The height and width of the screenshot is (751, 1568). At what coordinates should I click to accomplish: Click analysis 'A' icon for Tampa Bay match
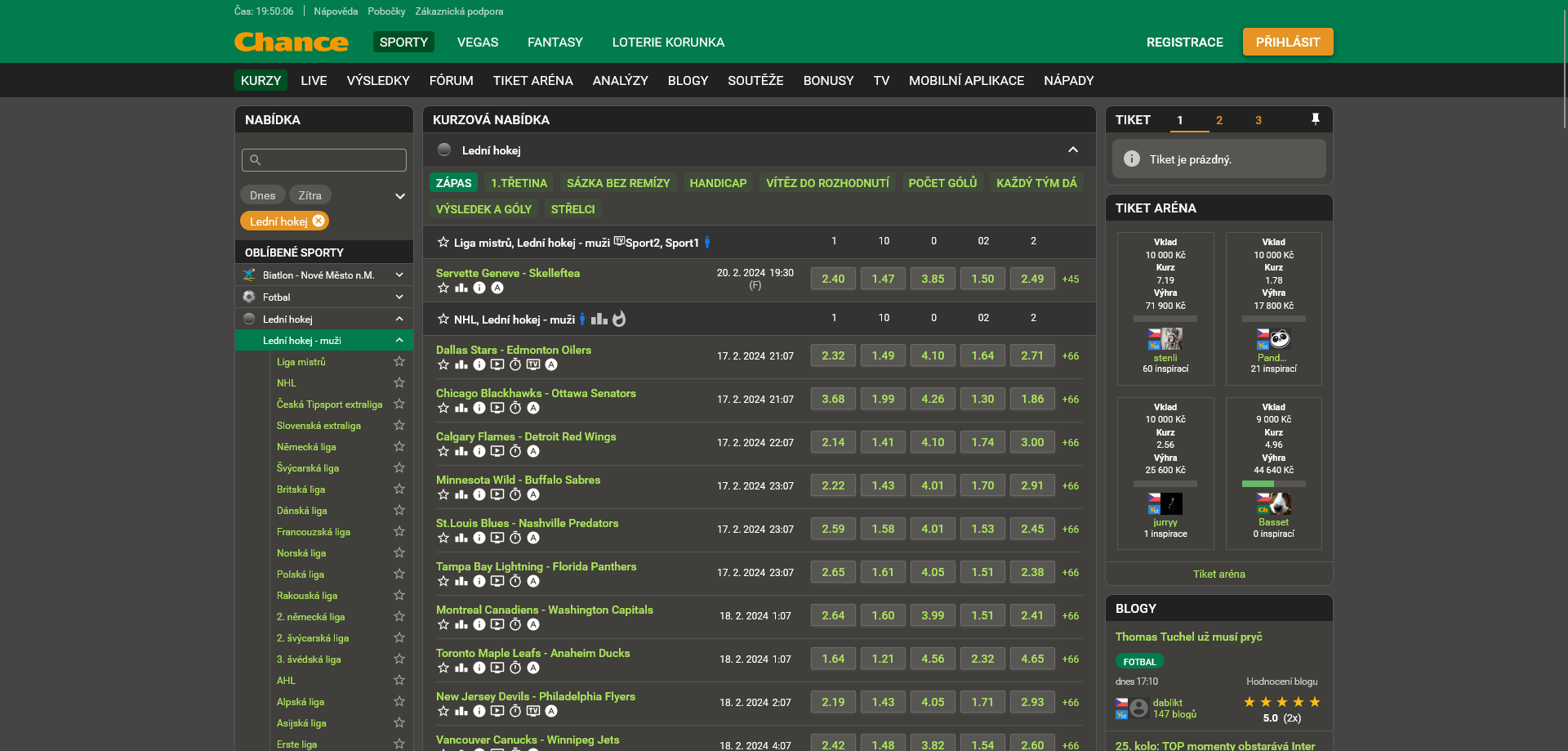(x=533, y=581)
